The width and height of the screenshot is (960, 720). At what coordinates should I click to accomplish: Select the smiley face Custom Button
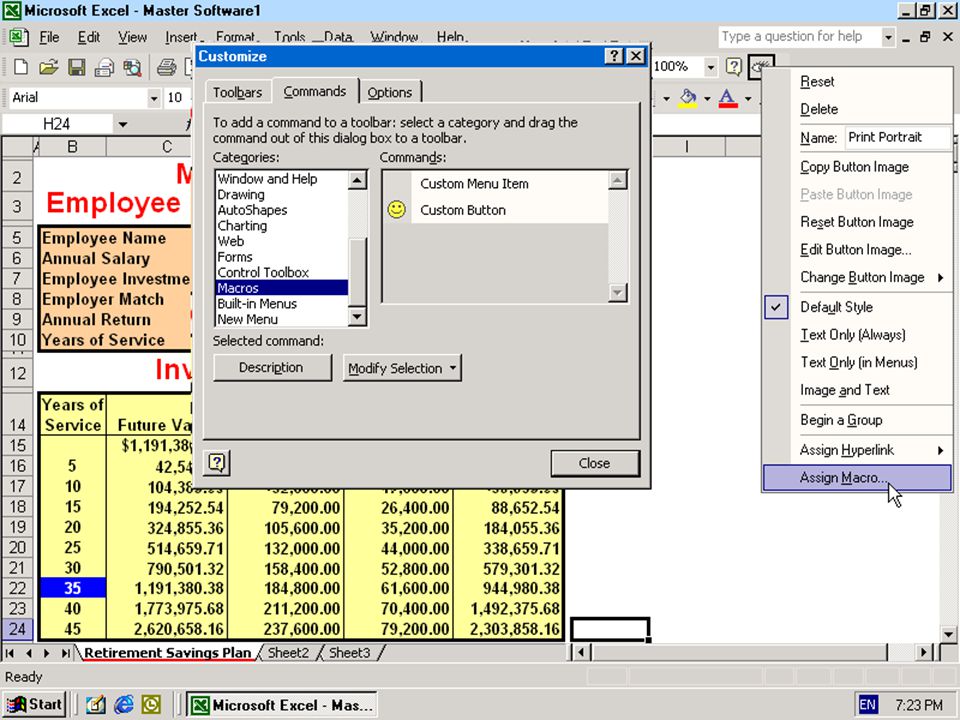(x=495, y=210)
